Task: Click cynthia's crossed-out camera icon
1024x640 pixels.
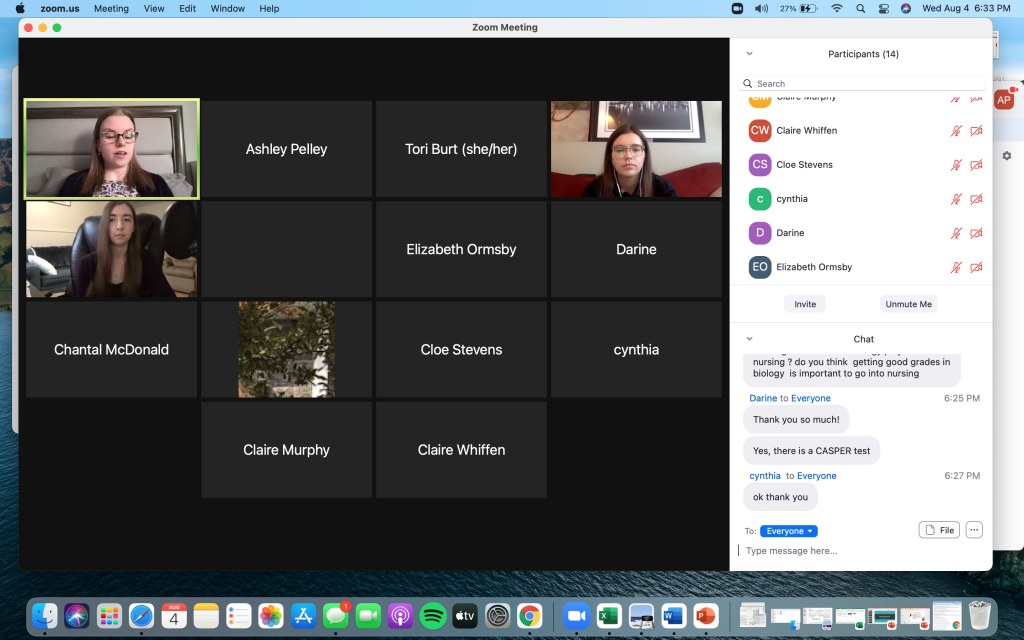Action: tap(976, 199)
